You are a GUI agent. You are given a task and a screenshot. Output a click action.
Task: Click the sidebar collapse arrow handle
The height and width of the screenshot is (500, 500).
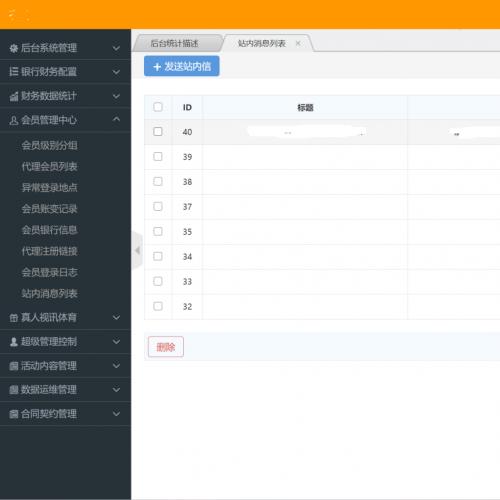click(137, 250)
